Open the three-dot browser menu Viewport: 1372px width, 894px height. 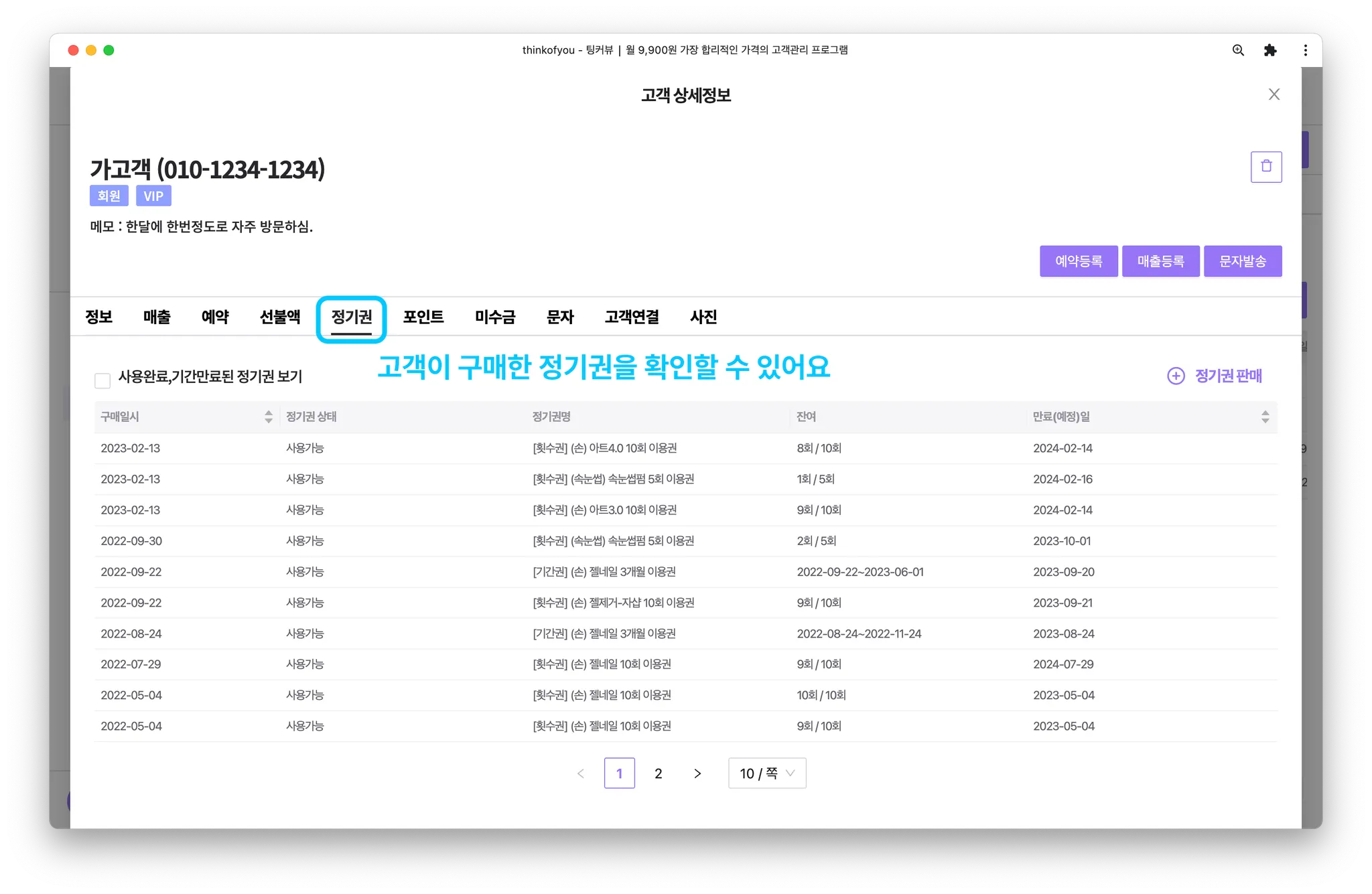click(1305, 50)
